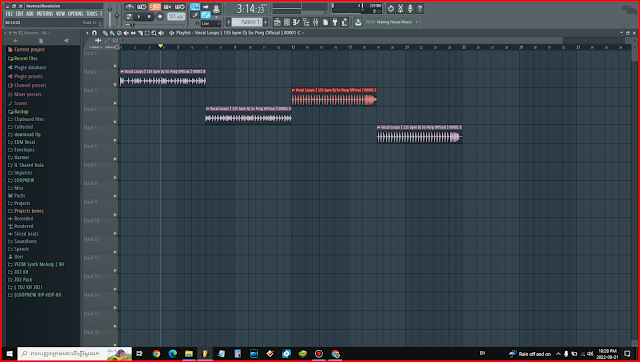Open the playlist options menu arrow
The image size is (640, 362).
tap(87, 33)
